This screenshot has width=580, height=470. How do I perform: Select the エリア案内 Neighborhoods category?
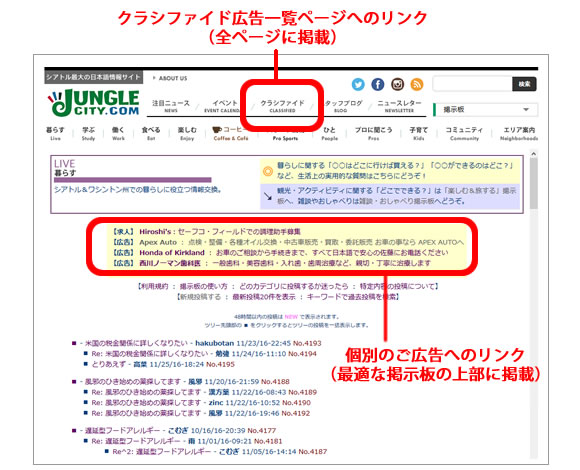519,133
